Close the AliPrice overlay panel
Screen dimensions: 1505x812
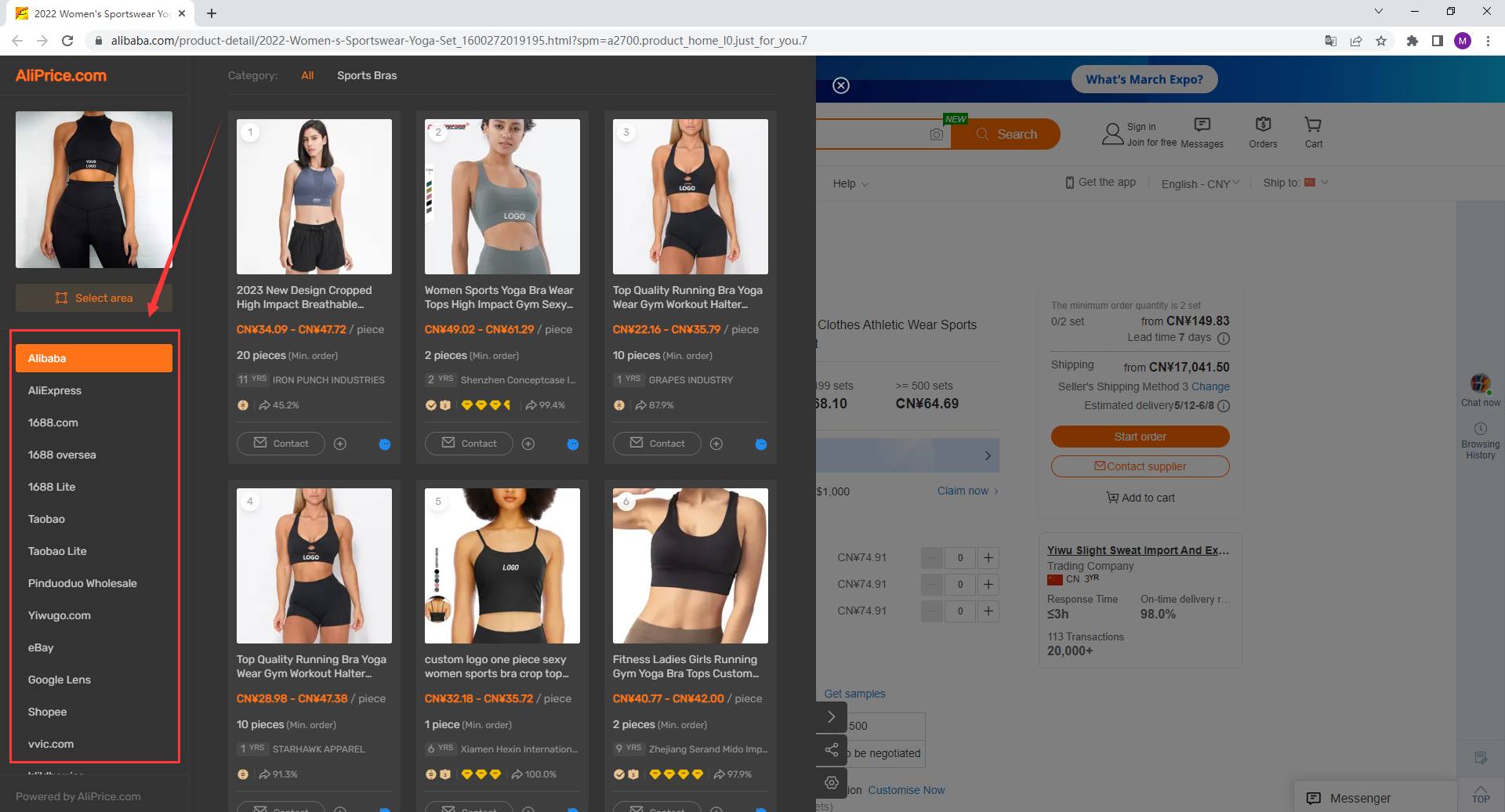coord(841,86)
